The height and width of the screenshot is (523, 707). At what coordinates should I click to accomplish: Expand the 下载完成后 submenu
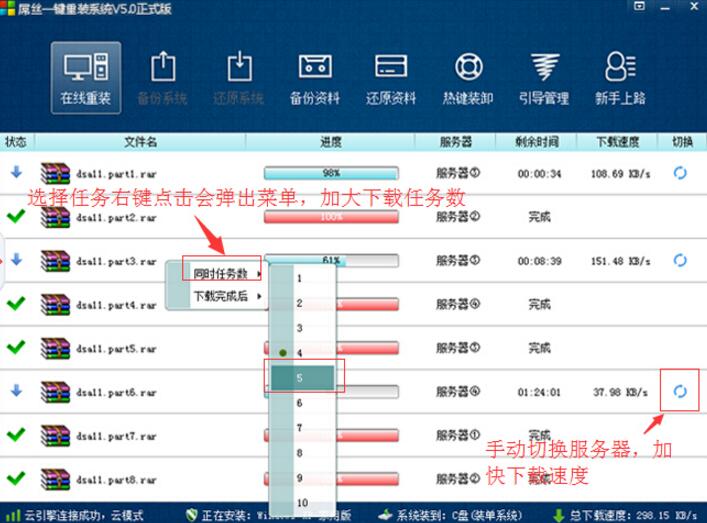point(221,296)
